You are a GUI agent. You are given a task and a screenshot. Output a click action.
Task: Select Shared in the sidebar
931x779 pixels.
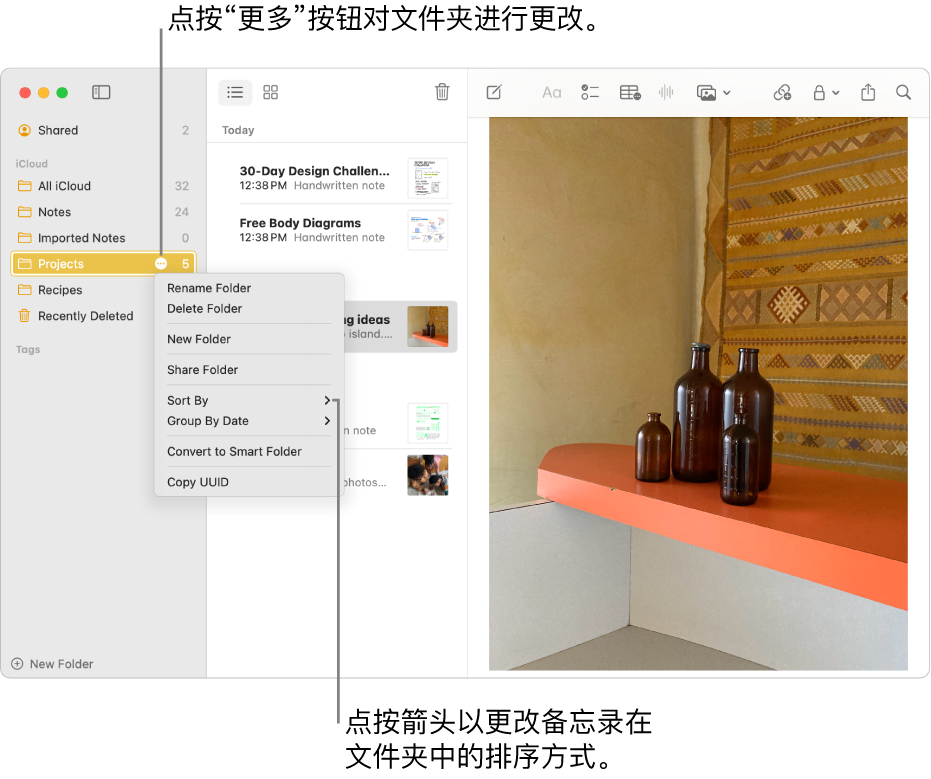coord(103,130)
